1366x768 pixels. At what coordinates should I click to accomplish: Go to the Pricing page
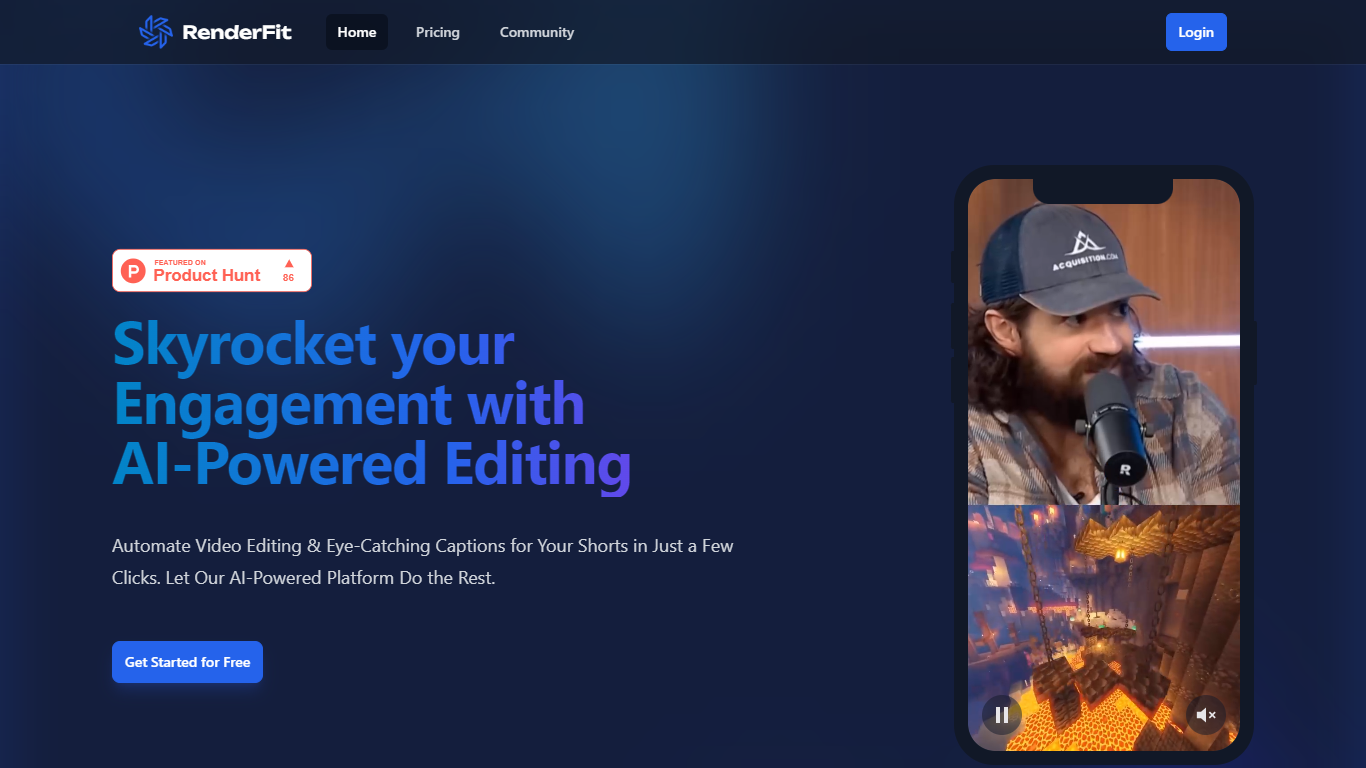tap(438, 32)
